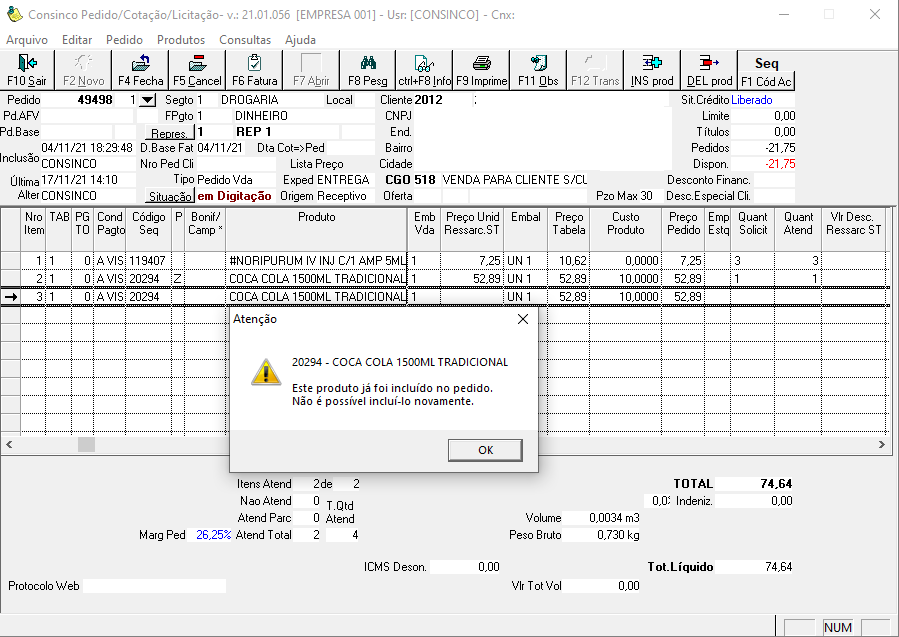Open the Editar menu
The image size is (899, 637).
click(77, 40)
